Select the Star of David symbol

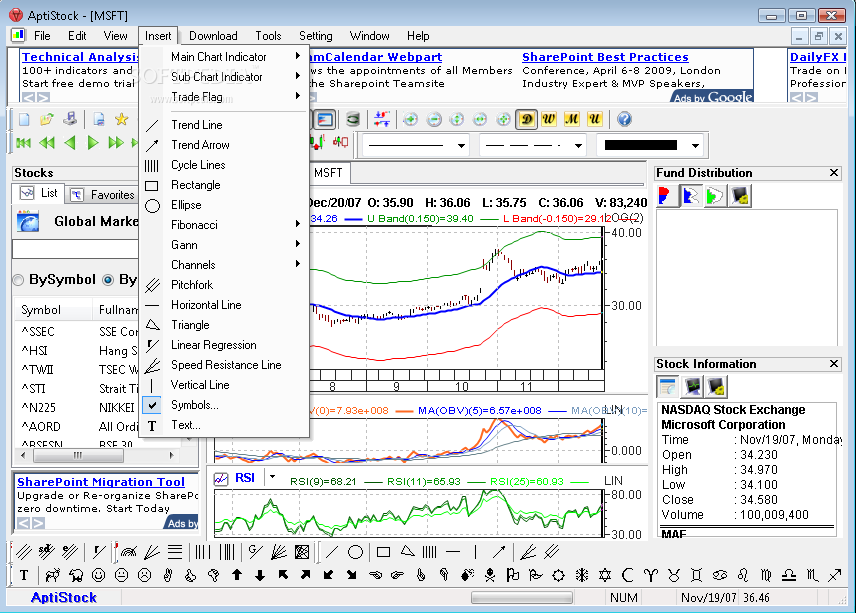pyautogui.click(x=605, y=575)
